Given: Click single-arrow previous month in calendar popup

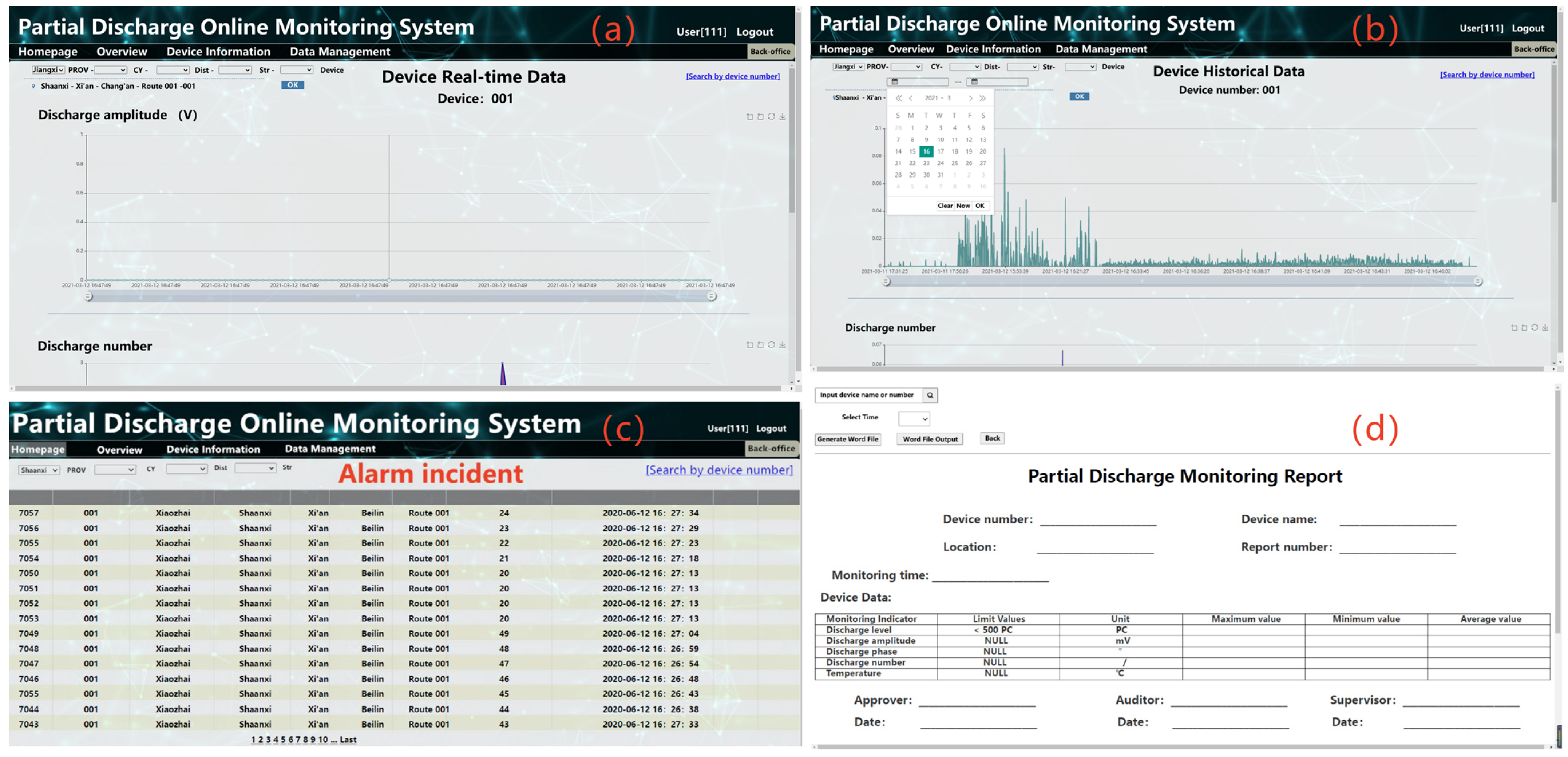Looking at the screenshot, I should (x=911, y=98).
